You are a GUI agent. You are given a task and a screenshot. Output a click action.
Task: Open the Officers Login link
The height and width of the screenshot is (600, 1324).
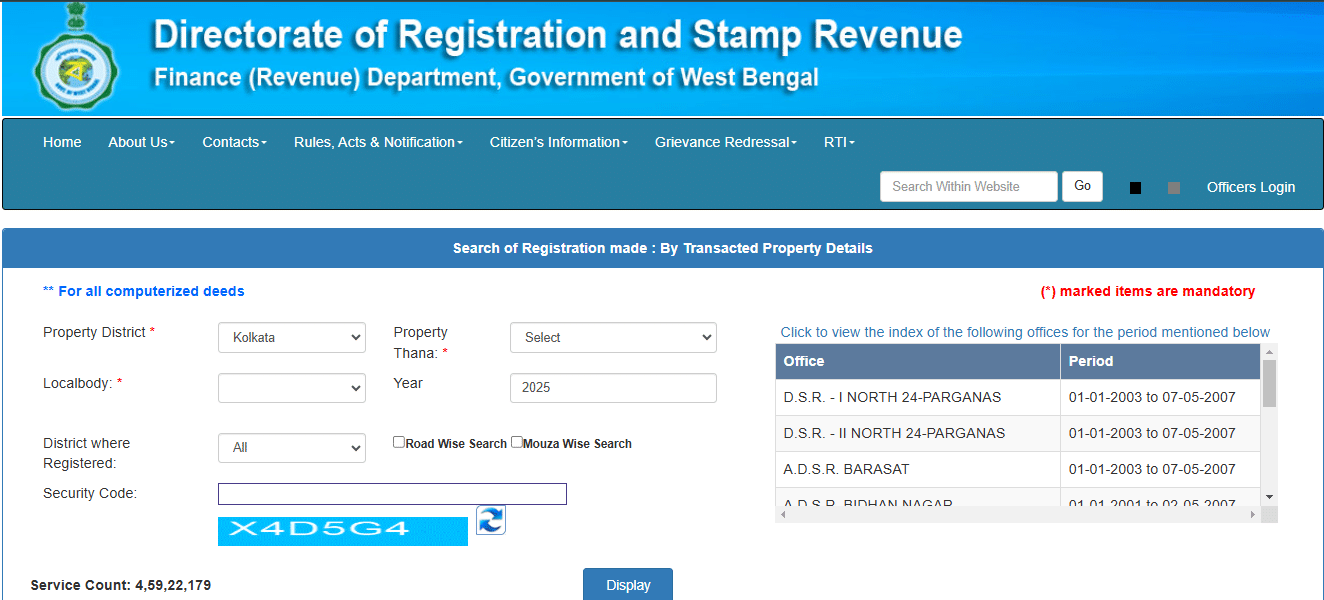click(x=1250, y=187)
